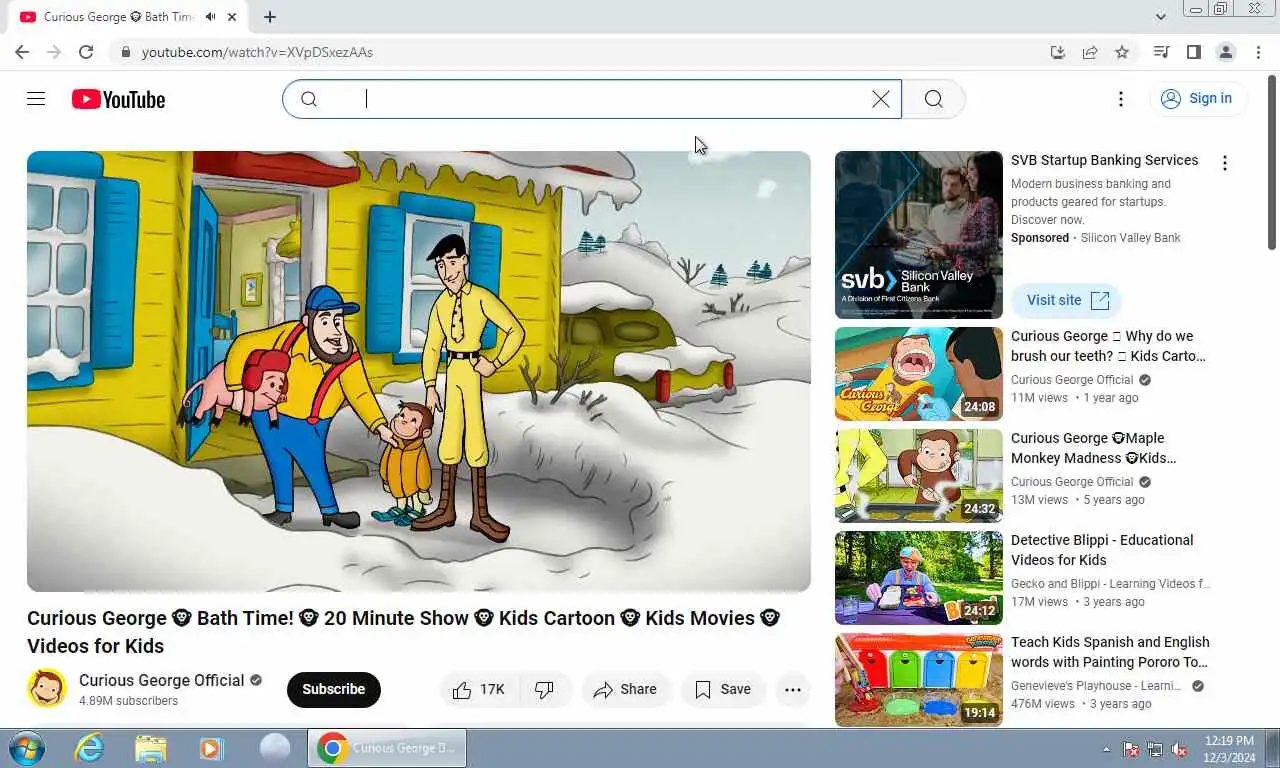Click the video player to pause

click(x=419, y=371)
